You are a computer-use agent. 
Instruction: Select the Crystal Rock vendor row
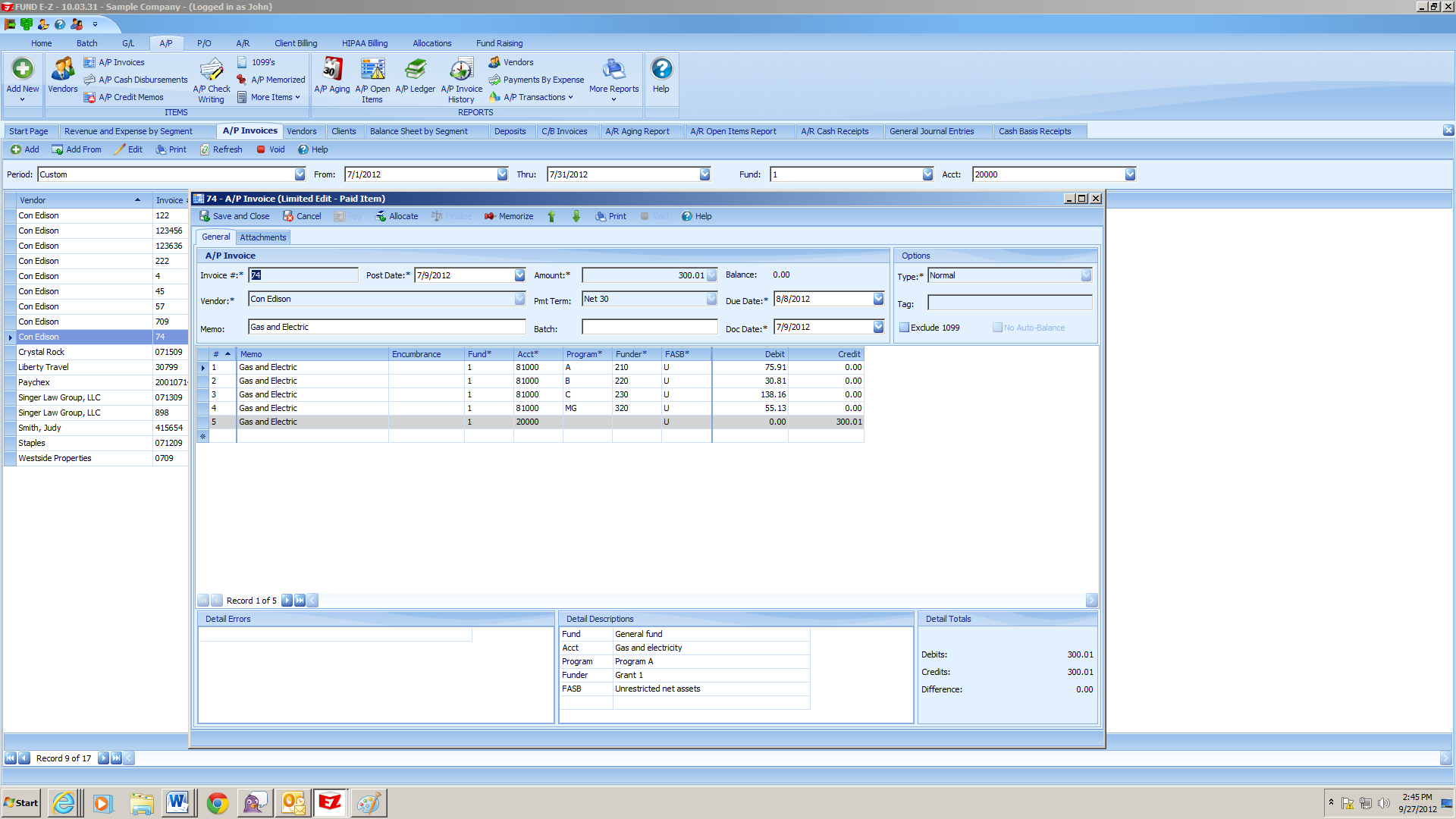(42, 352)
